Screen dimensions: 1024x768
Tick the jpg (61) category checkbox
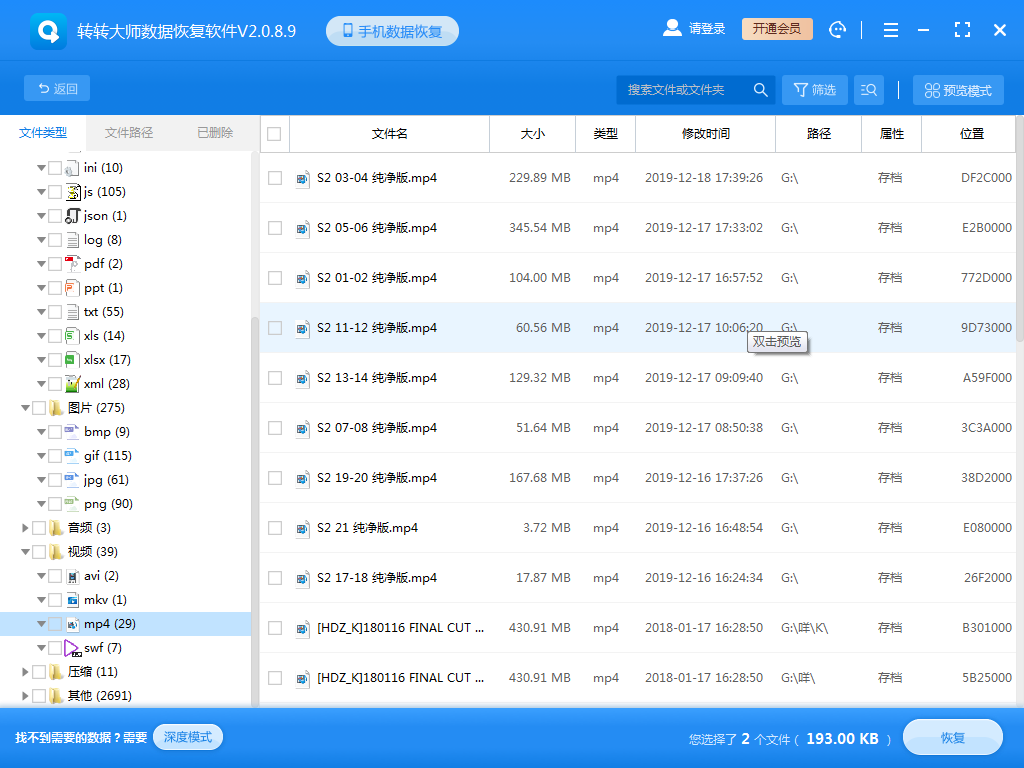56,480
